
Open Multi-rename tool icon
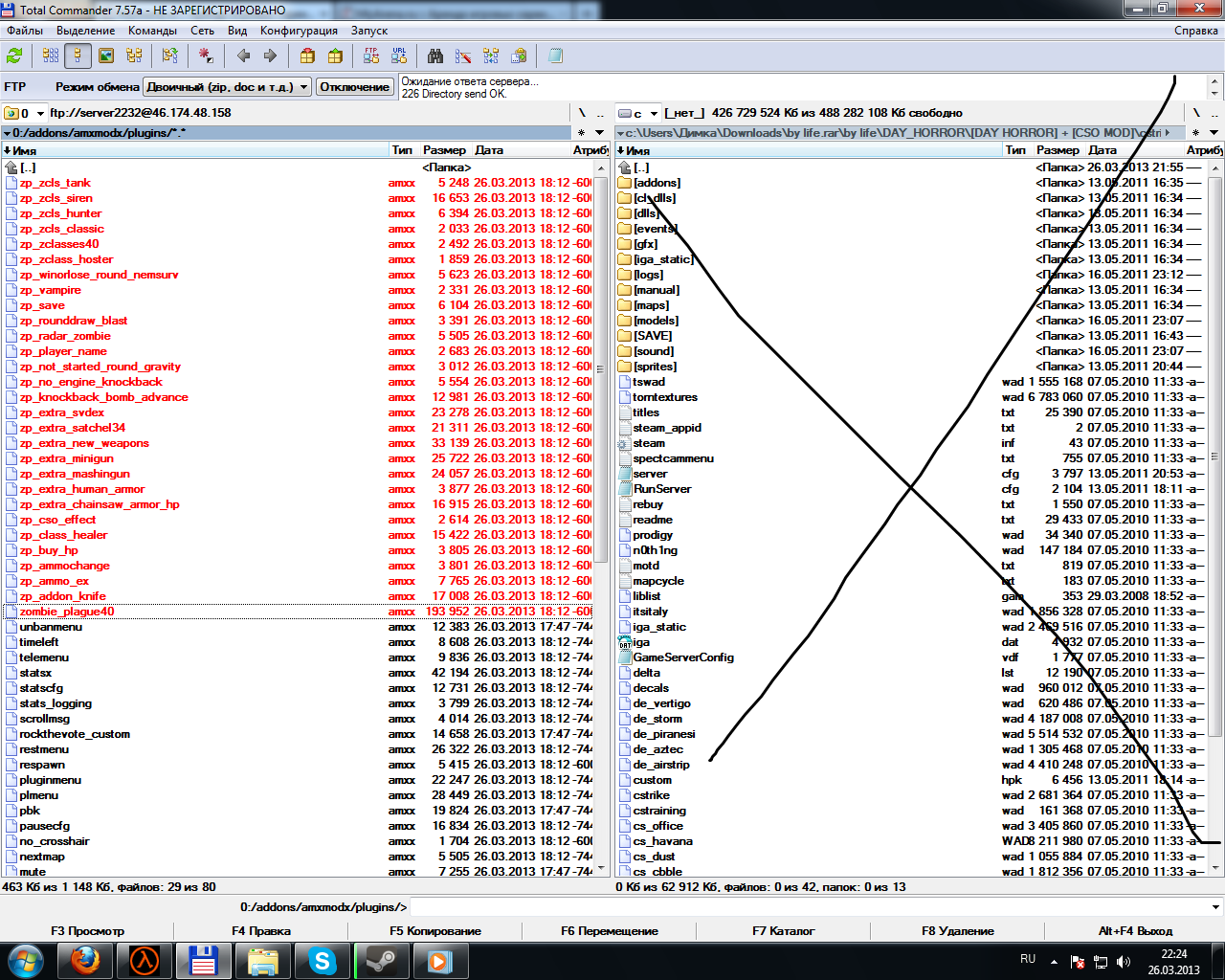tap(463, 56)
